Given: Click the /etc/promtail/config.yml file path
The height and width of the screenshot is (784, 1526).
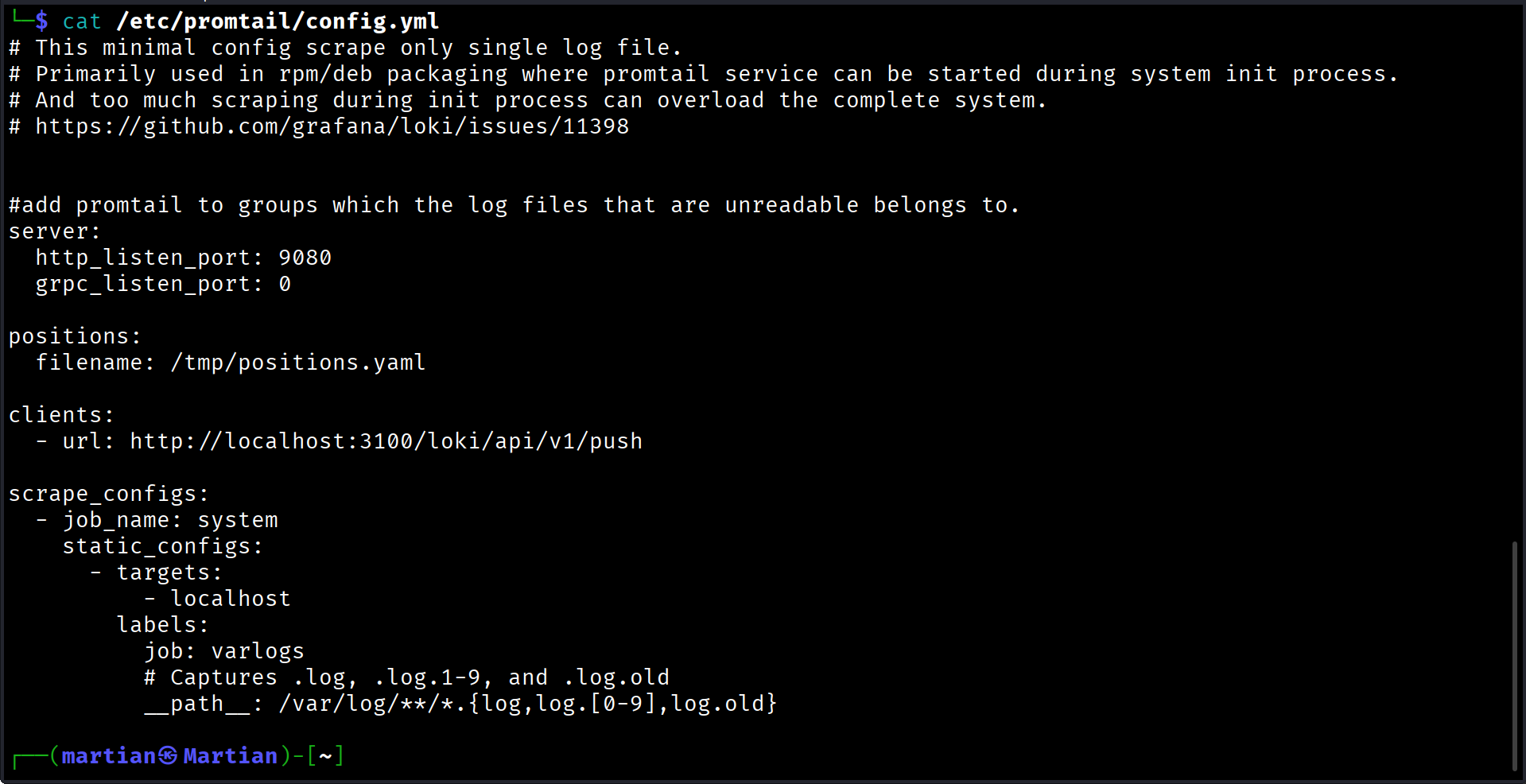Looking at the screenshot, I should tap(278, 21).
